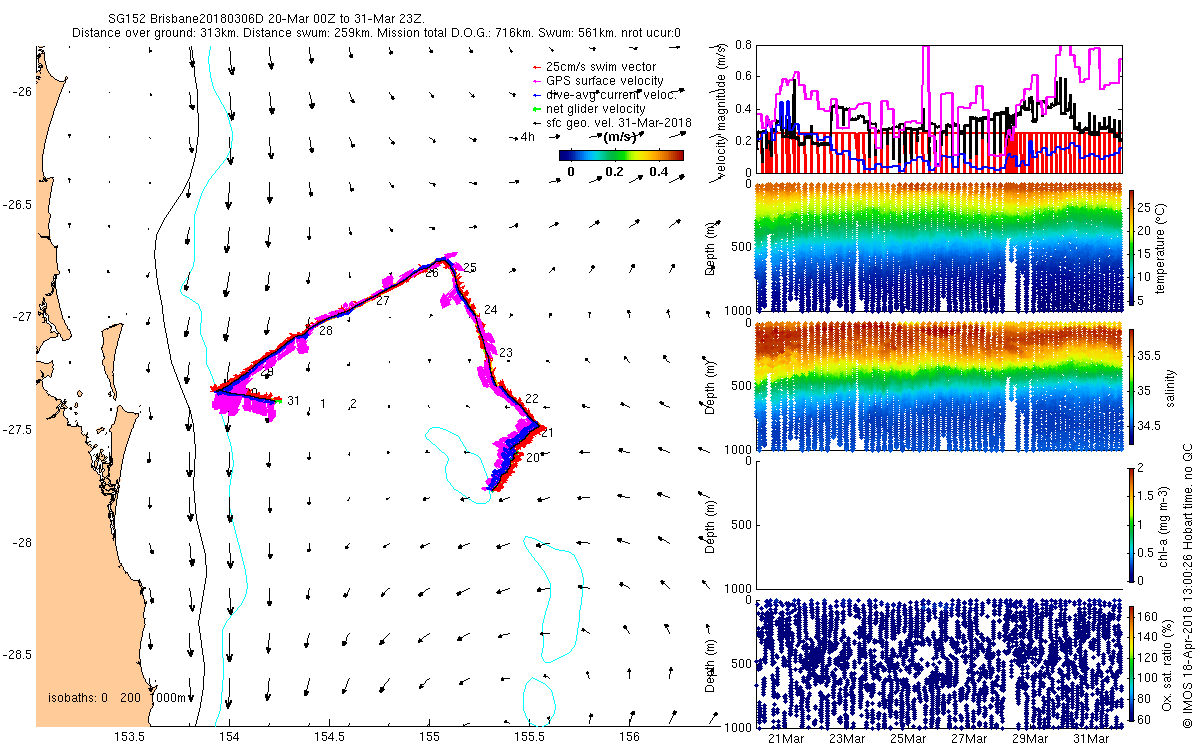Click the '160' oxygen colorbar tick

[1149, 616]
